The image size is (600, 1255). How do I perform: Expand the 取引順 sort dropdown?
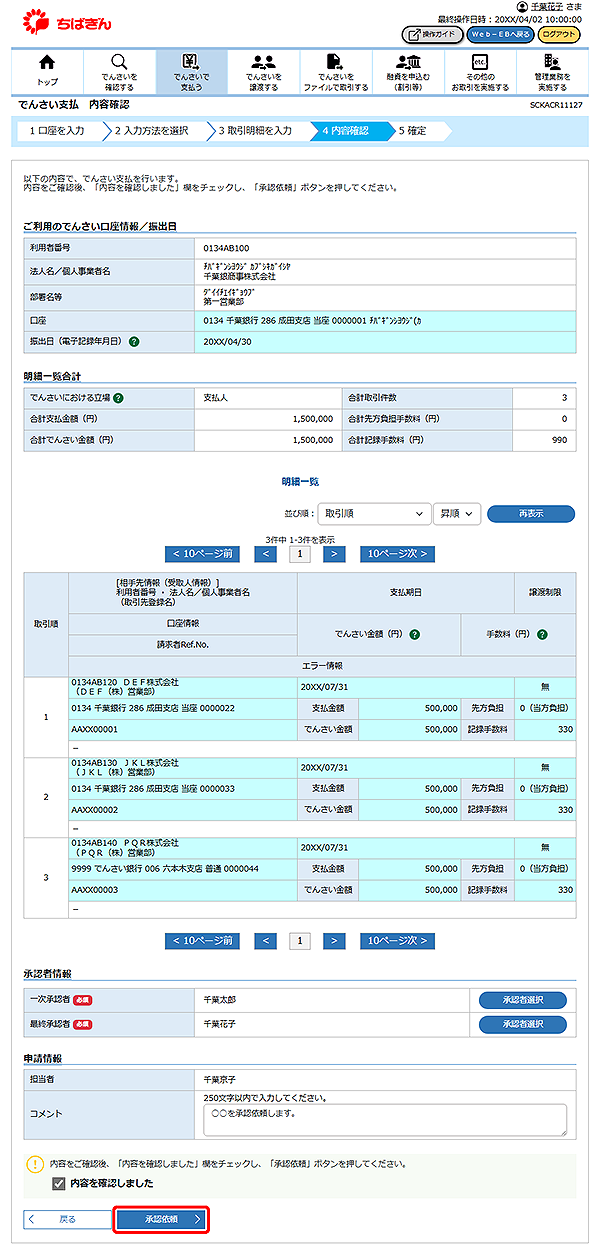click(373, 514)
